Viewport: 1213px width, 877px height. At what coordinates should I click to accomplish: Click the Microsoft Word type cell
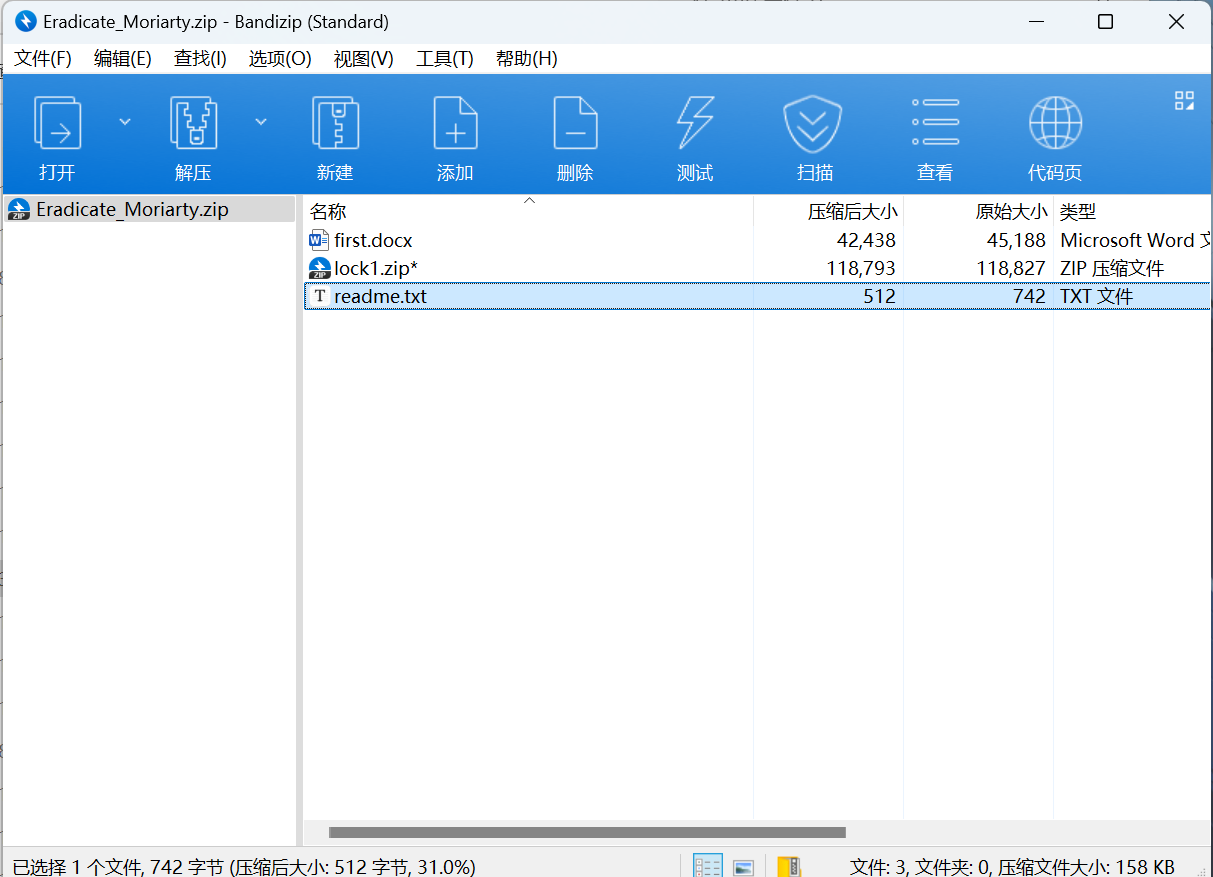(1136, 240)
